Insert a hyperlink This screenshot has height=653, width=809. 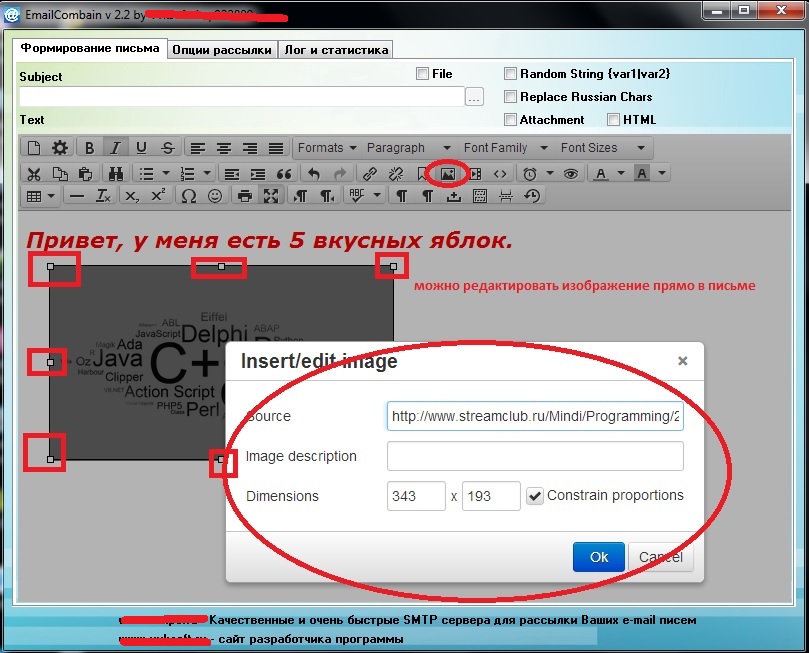[x=369, y=174]
